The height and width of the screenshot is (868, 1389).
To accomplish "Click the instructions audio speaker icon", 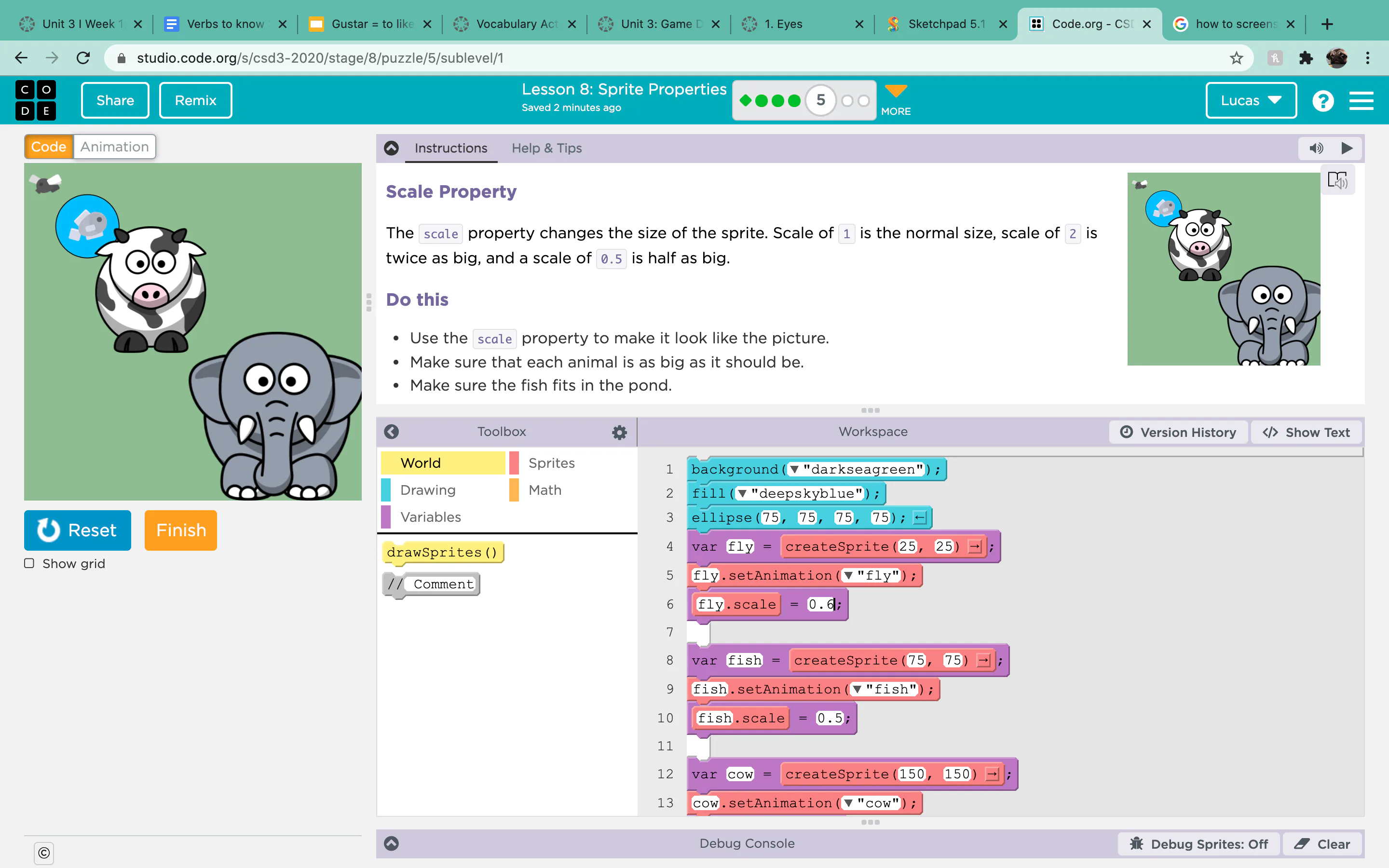I will [x=1316, y=148].
